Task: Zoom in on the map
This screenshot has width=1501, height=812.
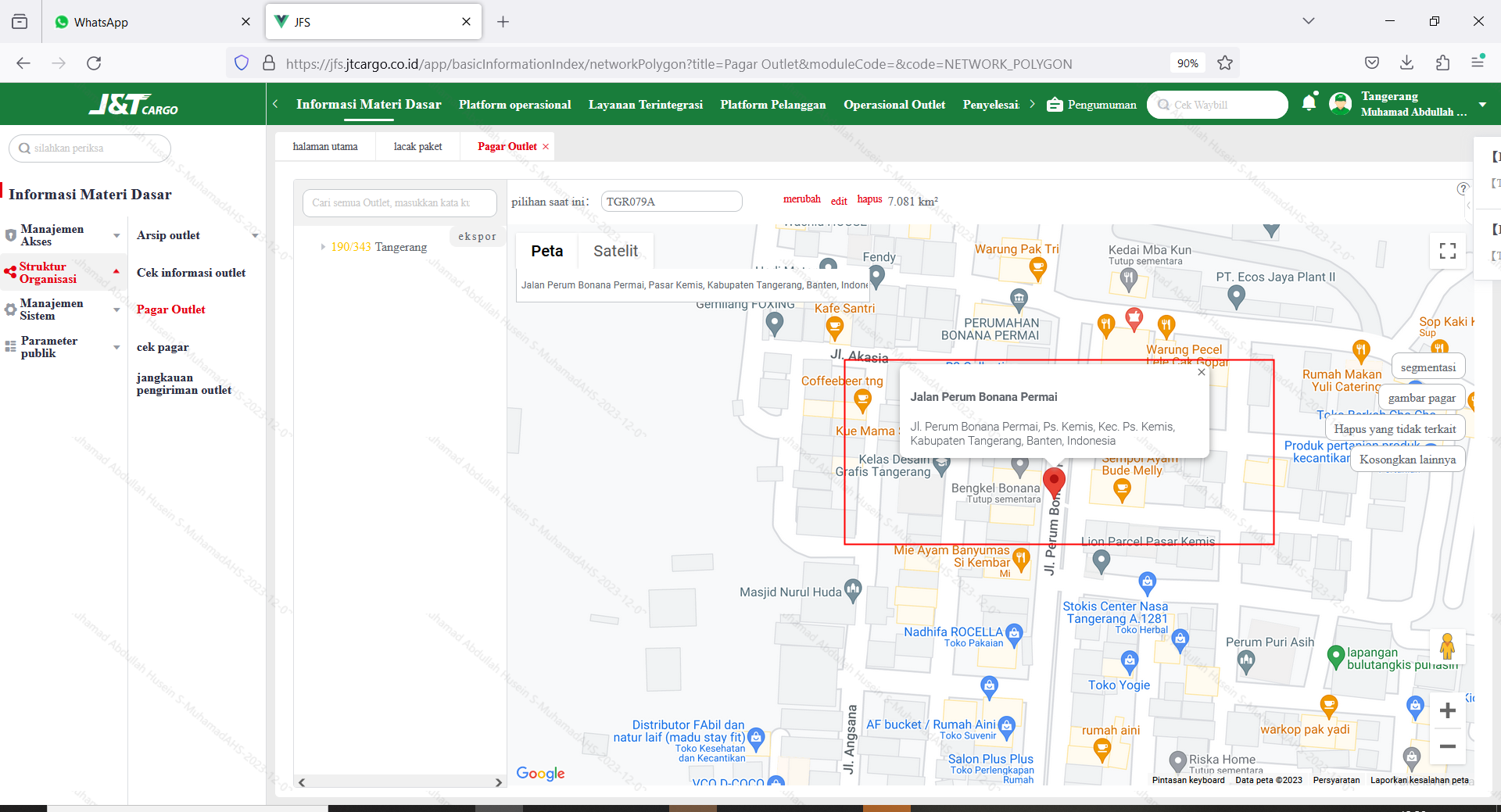Action: tap(1448, 710)
